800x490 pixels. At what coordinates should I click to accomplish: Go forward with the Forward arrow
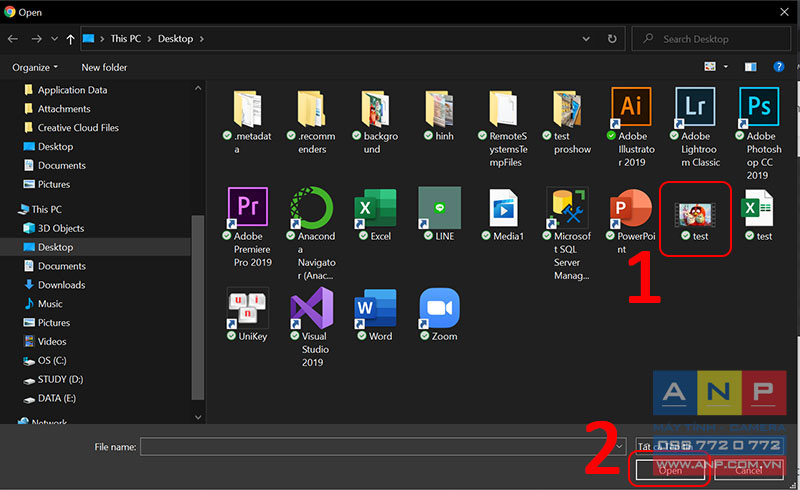click(x=36, y=39)
